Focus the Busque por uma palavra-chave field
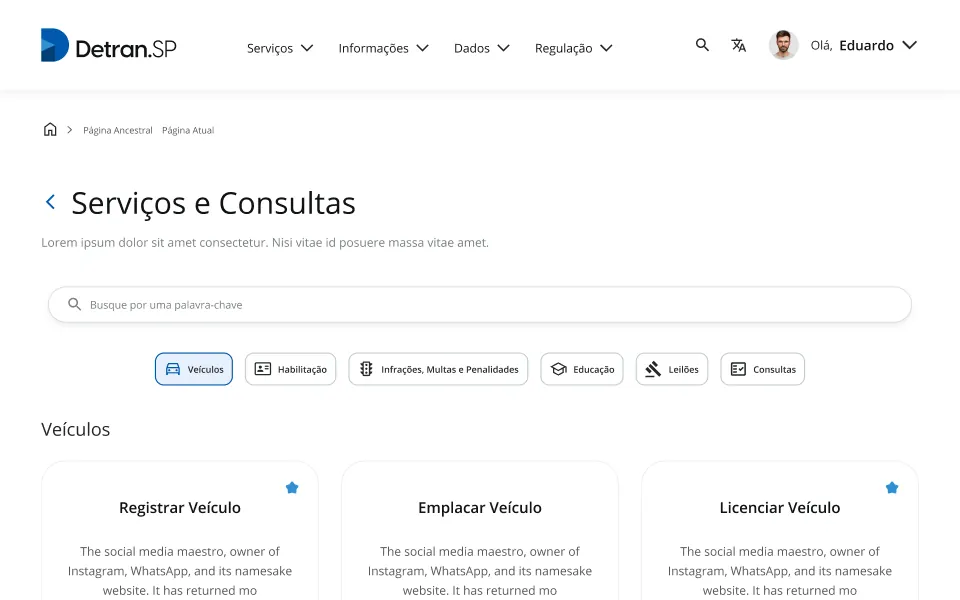960x600 pixels. [480, 304]
